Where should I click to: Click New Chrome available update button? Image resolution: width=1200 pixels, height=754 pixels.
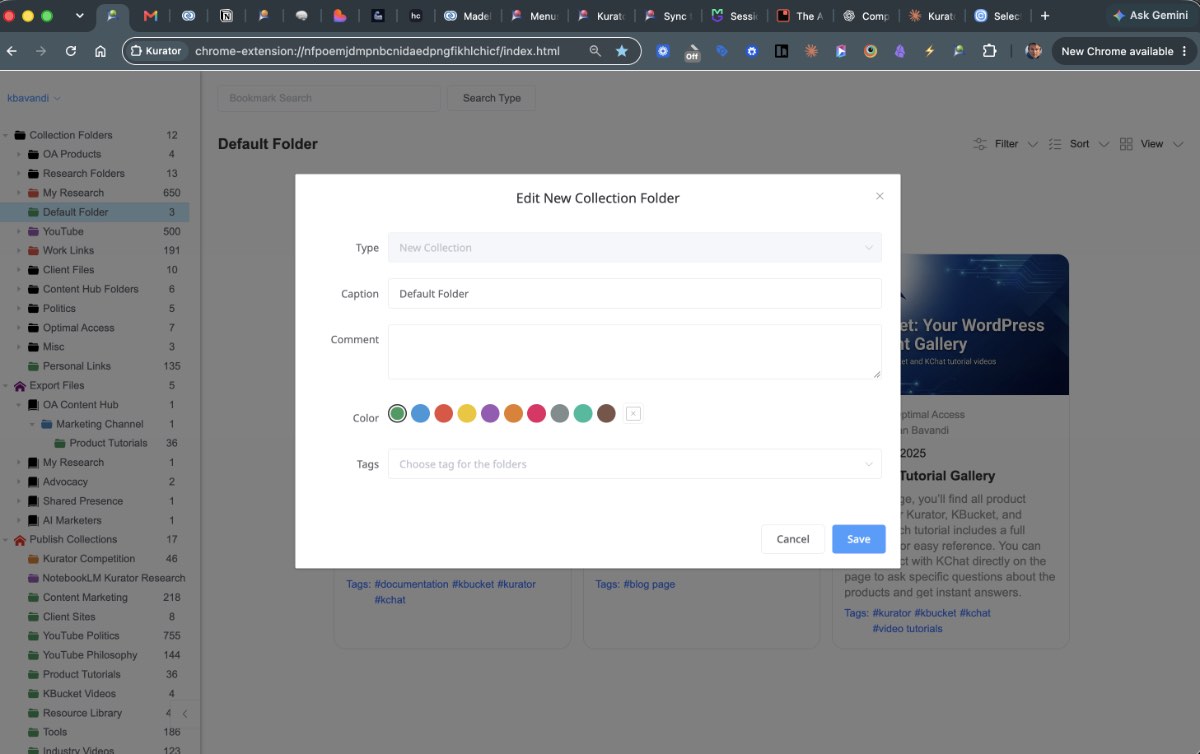(1123, 51)
